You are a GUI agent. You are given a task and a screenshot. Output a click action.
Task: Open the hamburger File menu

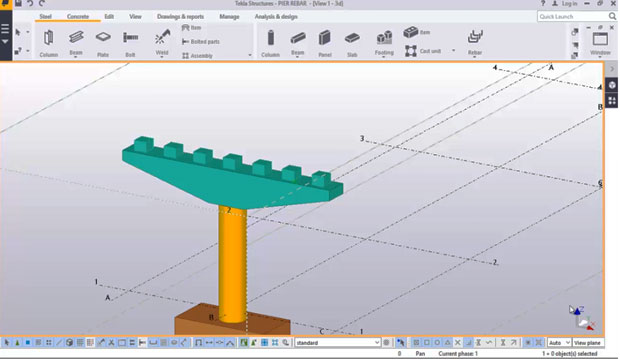click(5, 29)
